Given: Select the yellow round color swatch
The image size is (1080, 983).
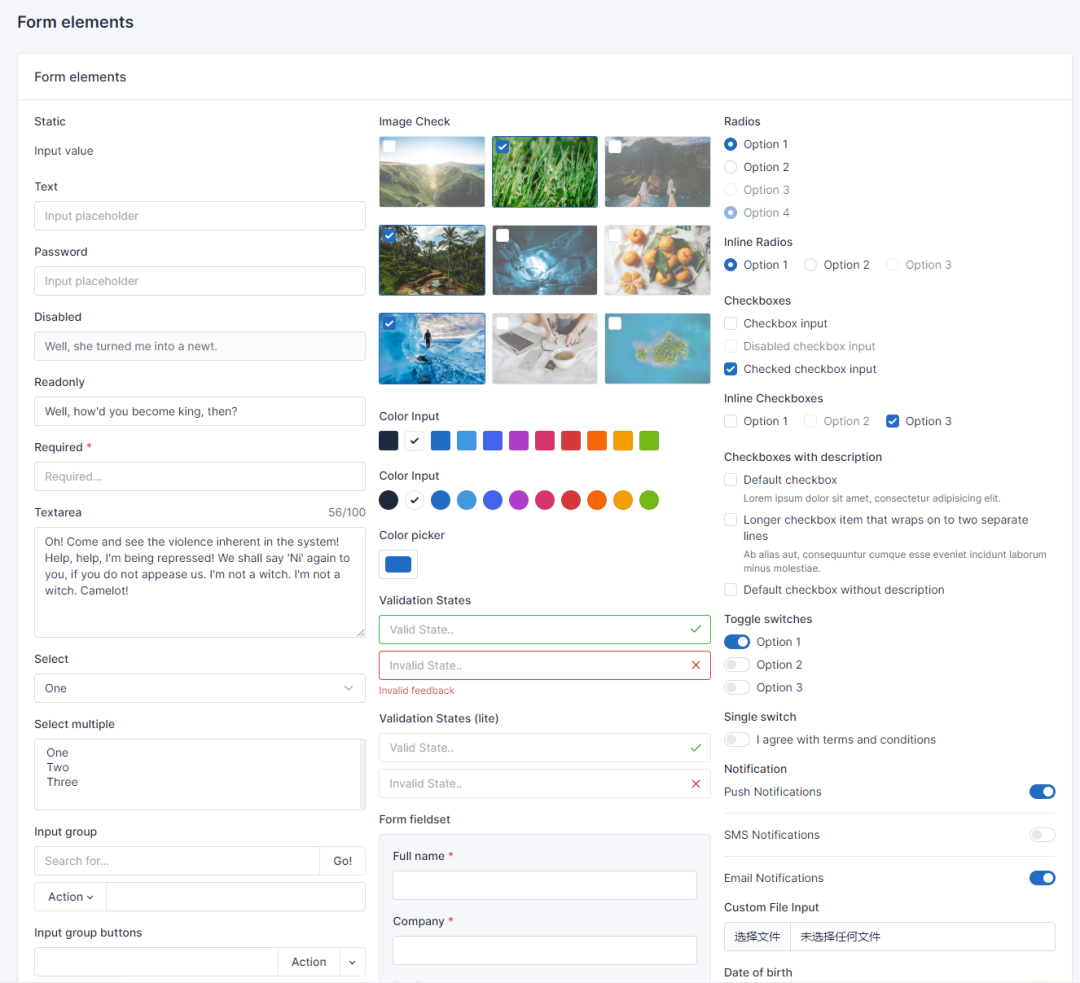Looking at the screenshot, I should pos(623,500).
